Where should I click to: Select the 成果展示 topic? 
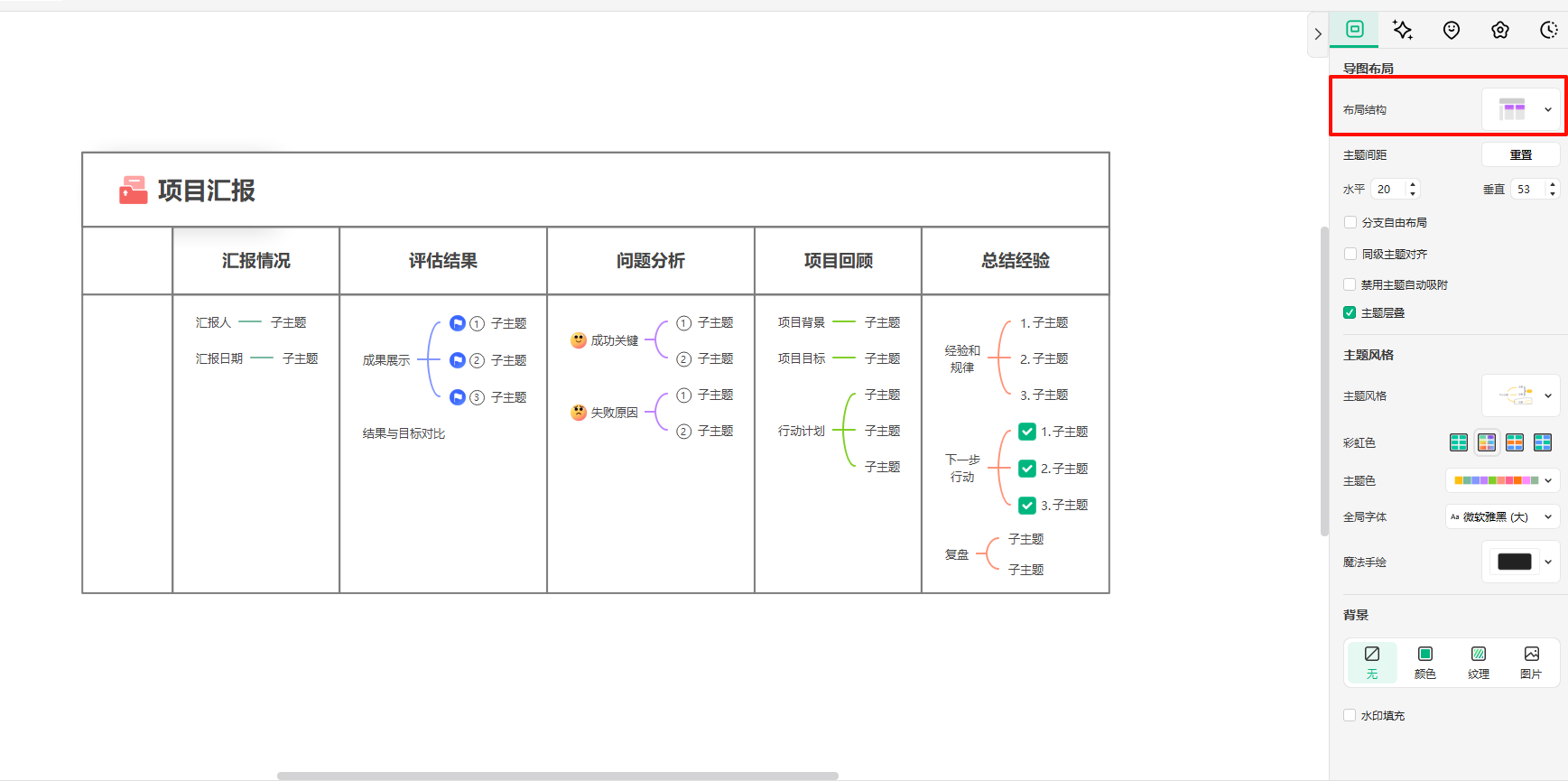(386, 360)
